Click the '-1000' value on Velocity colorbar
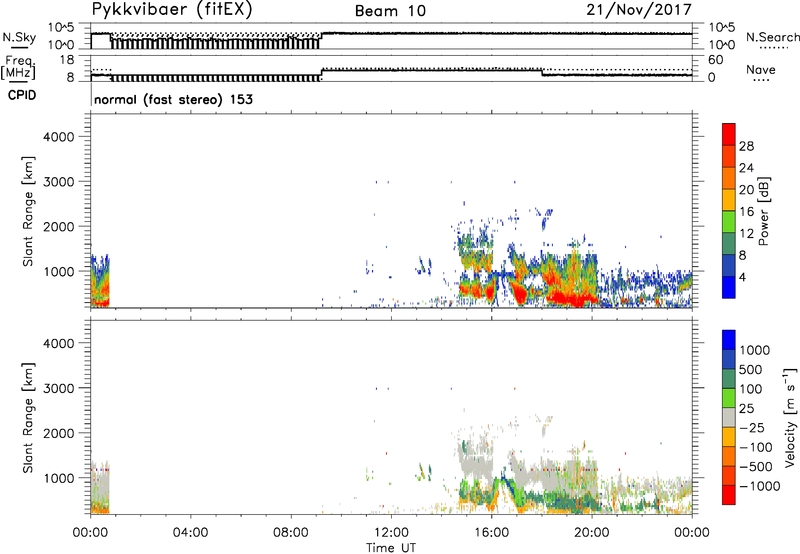Screen dimensions: 800x554 (759, 486)
